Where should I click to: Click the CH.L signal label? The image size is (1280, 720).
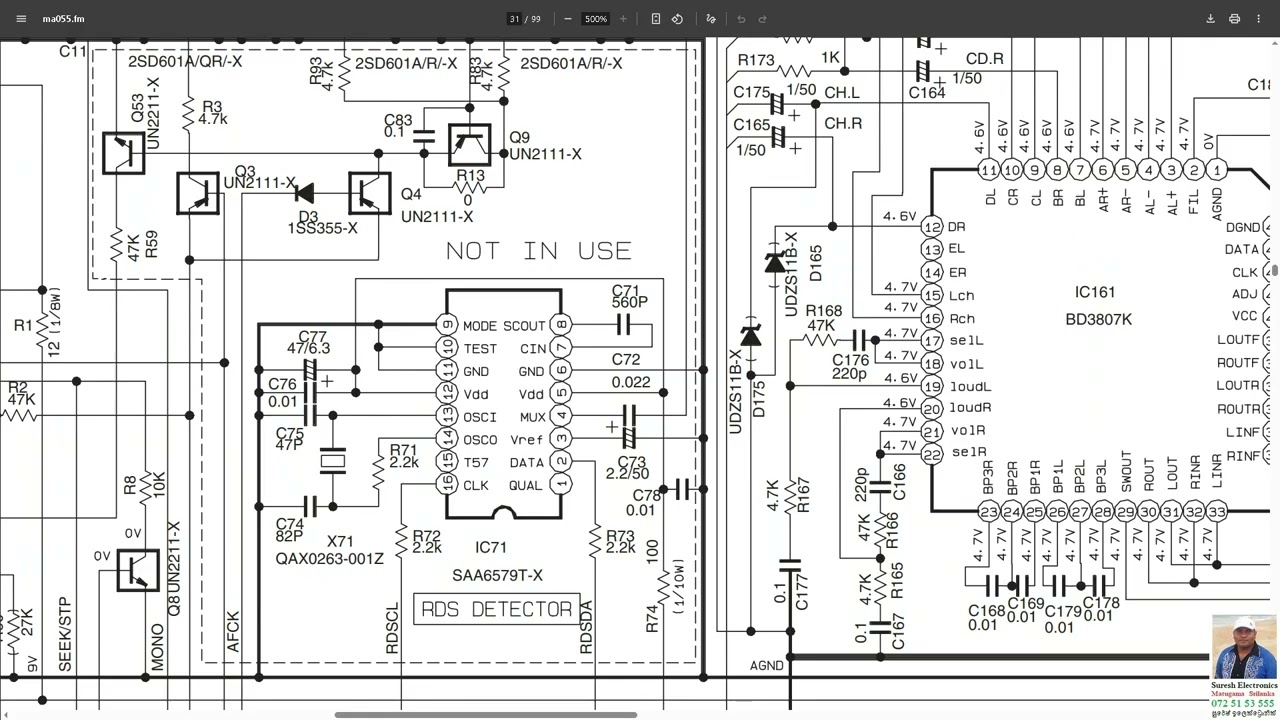842,92
